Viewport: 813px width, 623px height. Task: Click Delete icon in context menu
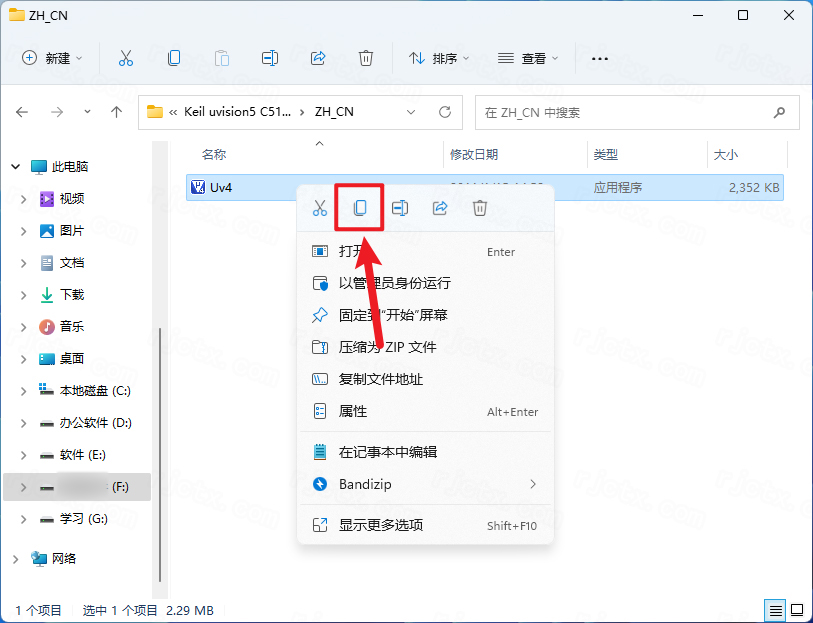click(x=480, y=208)
